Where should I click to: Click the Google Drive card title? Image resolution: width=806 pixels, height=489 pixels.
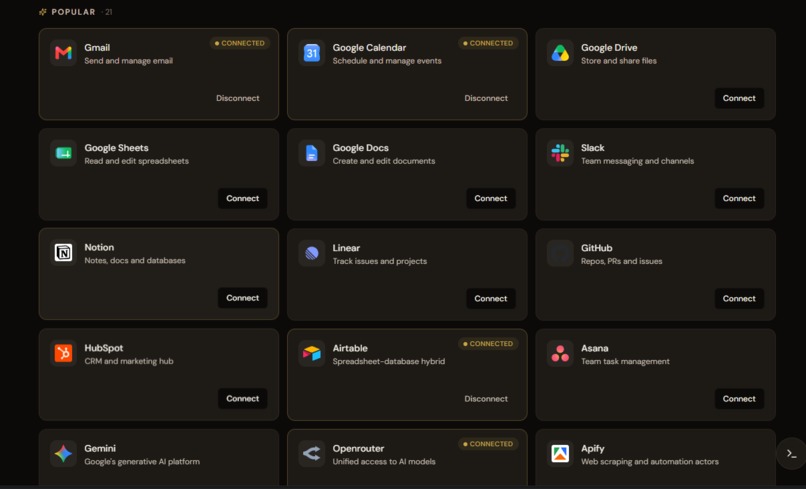(x=609, y=48)
